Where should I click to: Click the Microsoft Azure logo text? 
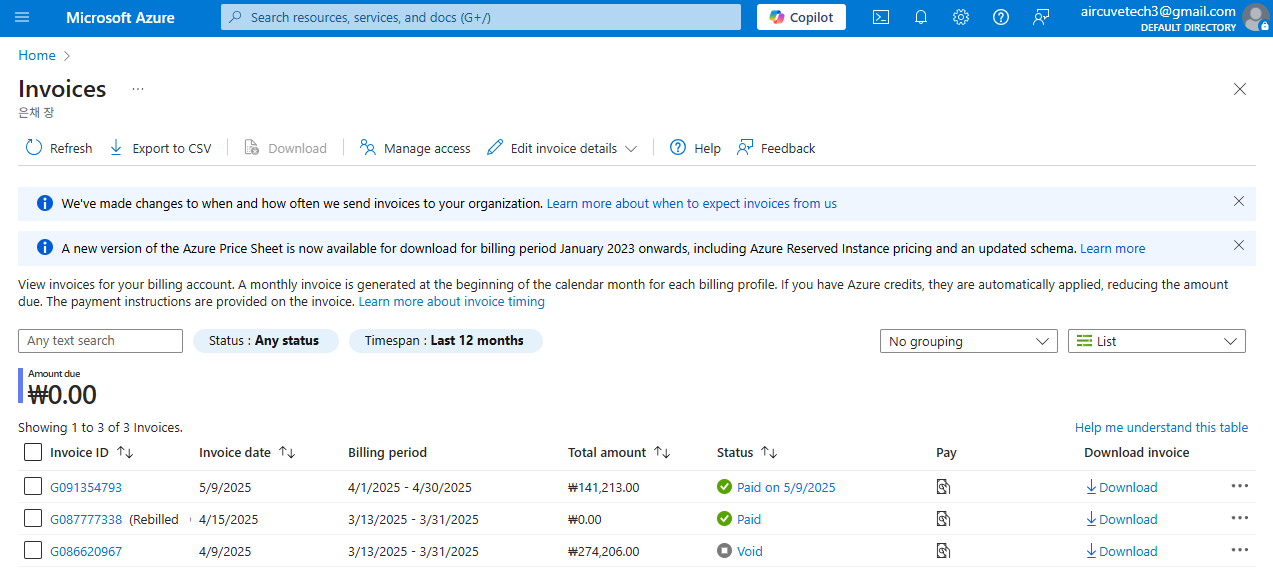tap(120, 18)
